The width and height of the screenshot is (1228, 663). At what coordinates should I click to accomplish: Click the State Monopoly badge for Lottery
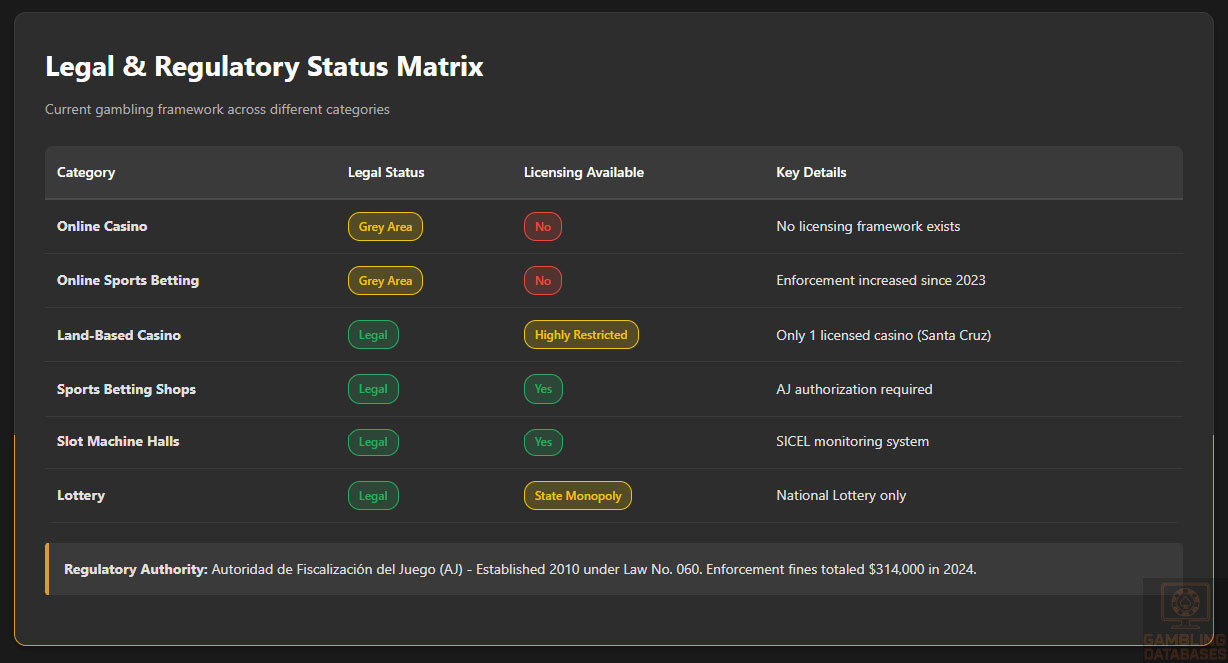(x=577, y=496)
